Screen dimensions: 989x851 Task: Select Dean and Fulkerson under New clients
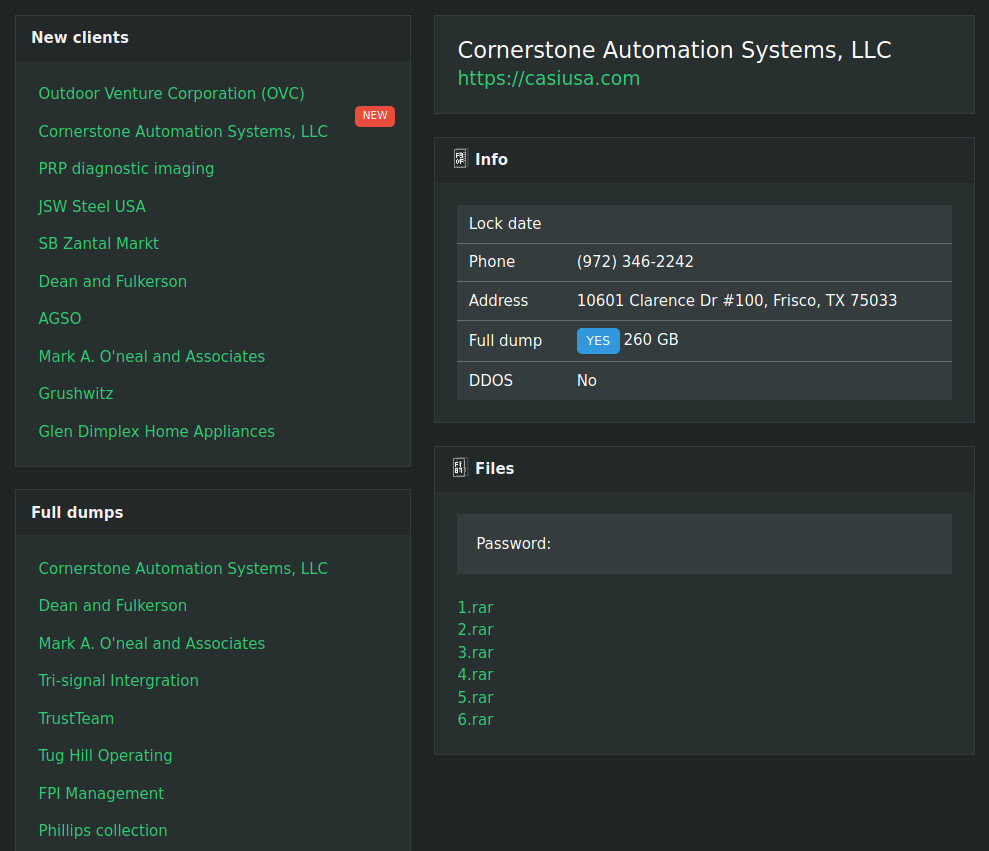(x=113, y=281)
